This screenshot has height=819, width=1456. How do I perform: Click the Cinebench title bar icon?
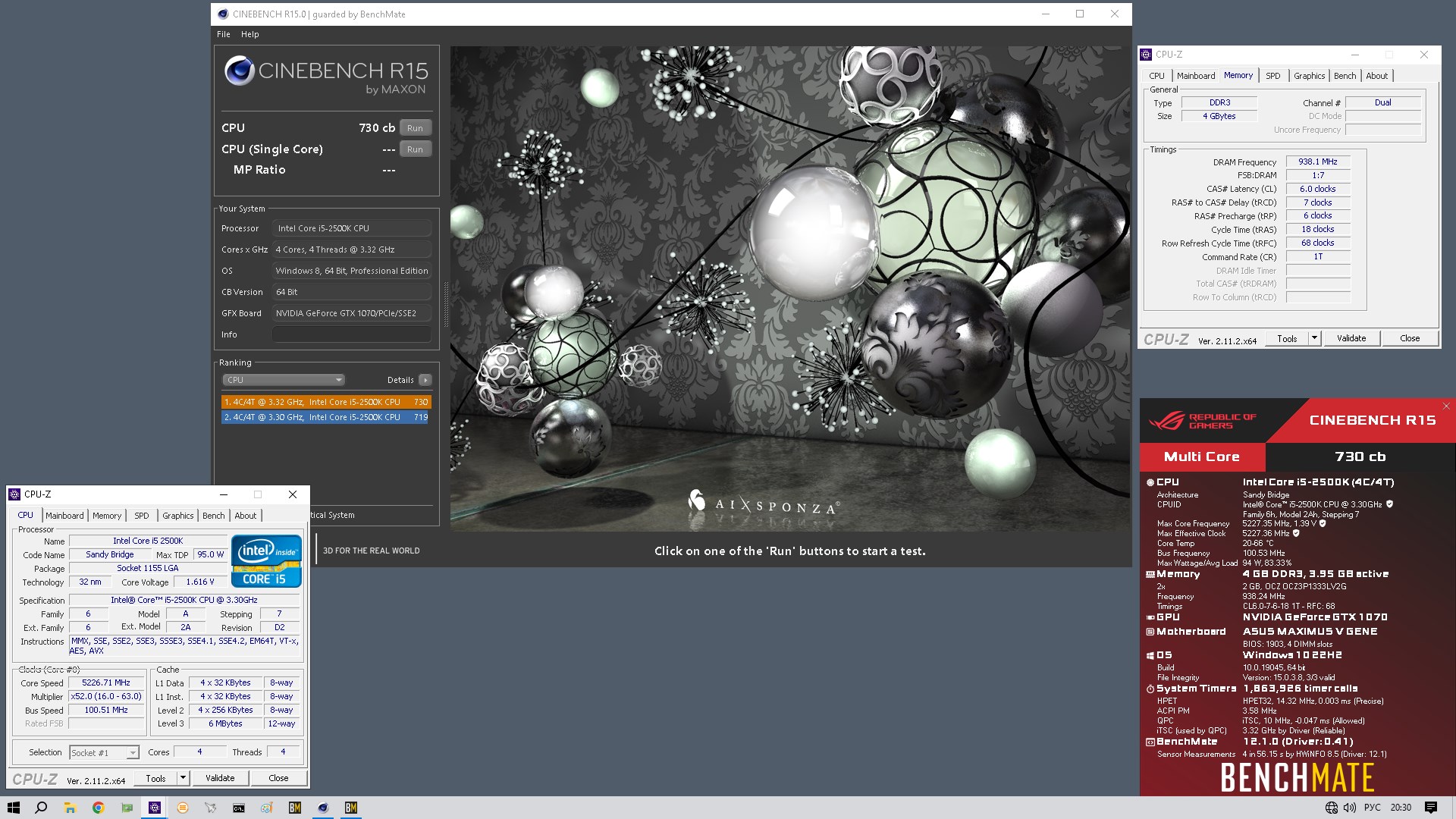[x=222, y=14]
